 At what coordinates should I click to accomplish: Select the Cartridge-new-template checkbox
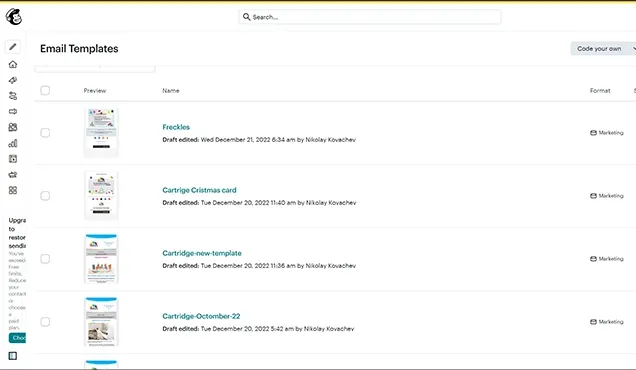(x=45, y=258)
